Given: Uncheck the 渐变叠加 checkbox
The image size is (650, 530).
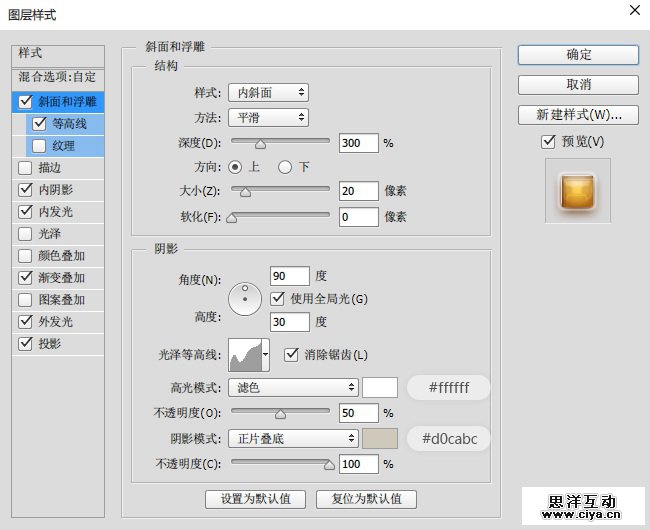Looking at the screenshot, I should coord(25,277).
